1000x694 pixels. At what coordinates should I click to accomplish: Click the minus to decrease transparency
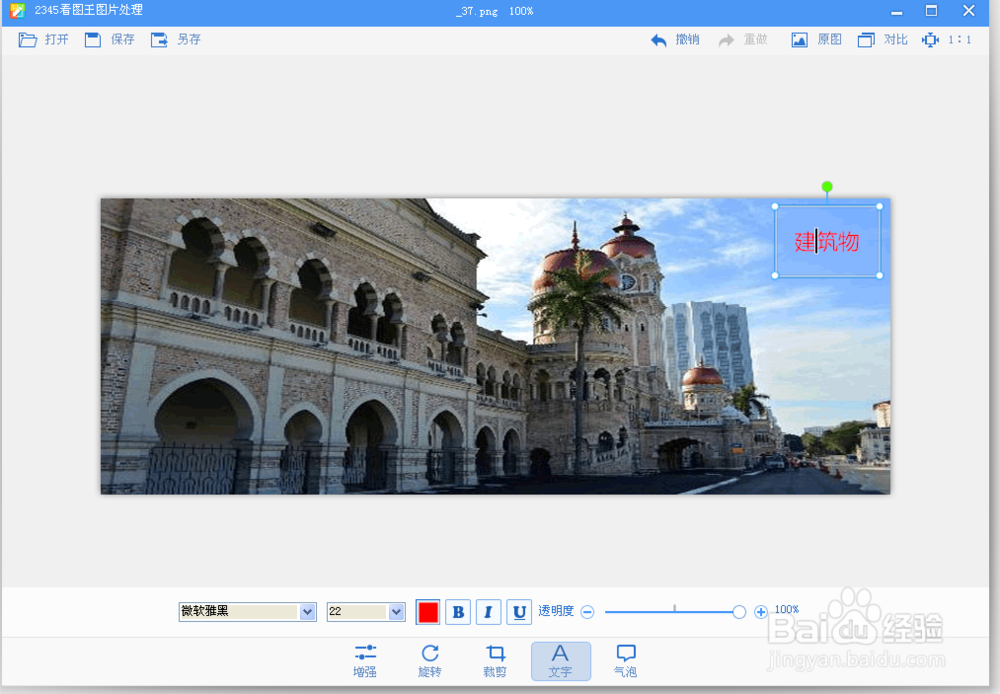coord(587,611)
